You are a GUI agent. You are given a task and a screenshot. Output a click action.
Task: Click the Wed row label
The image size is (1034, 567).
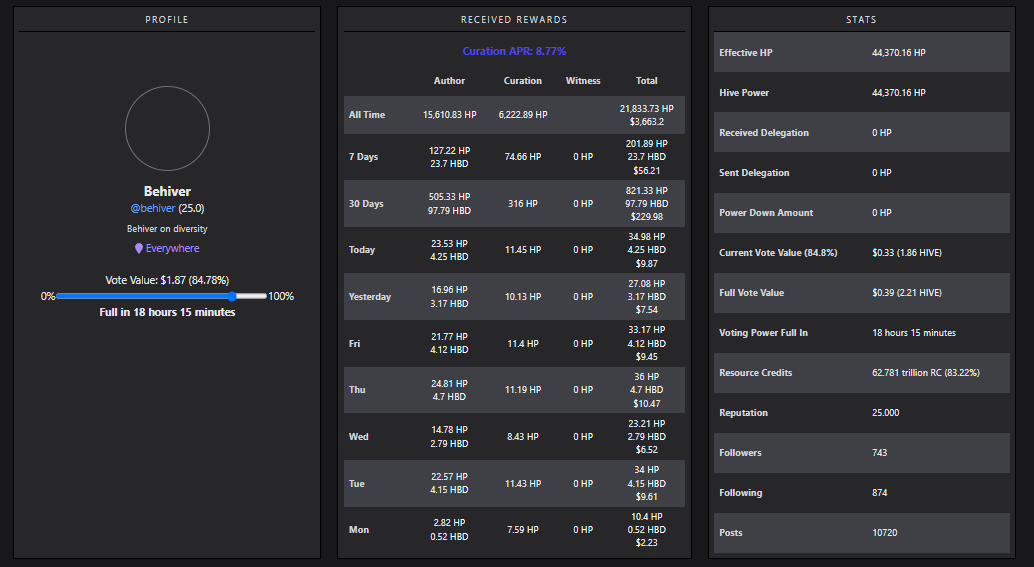[x=358, y=436]
